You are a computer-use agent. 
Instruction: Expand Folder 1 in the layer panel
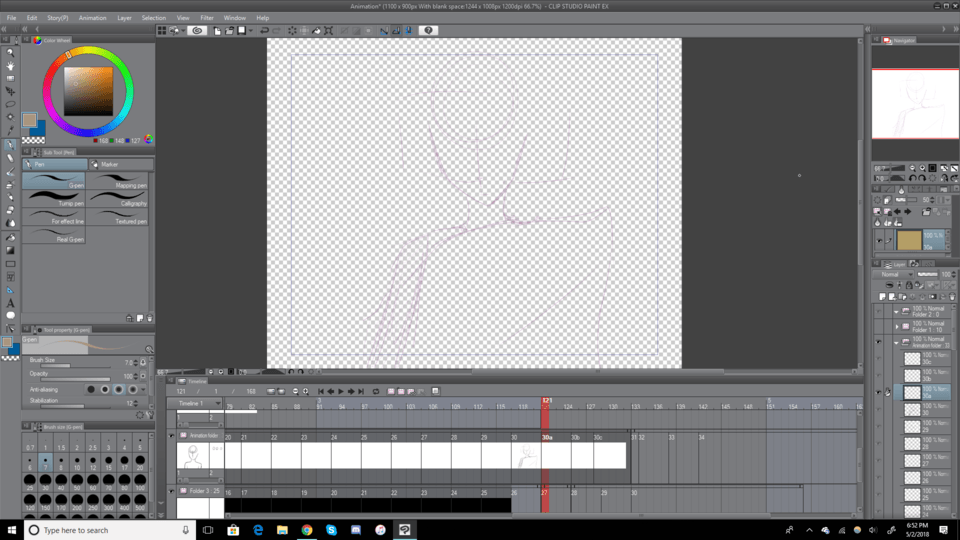[x=896, y=326]
